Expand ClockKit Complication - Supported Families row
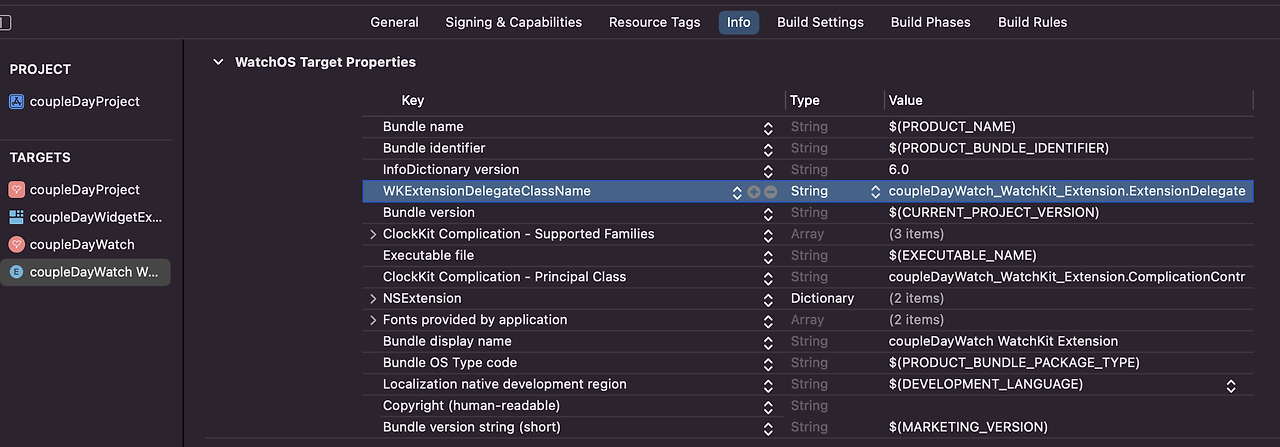Viewport: 1280px width, 447px height. (373, 234)
